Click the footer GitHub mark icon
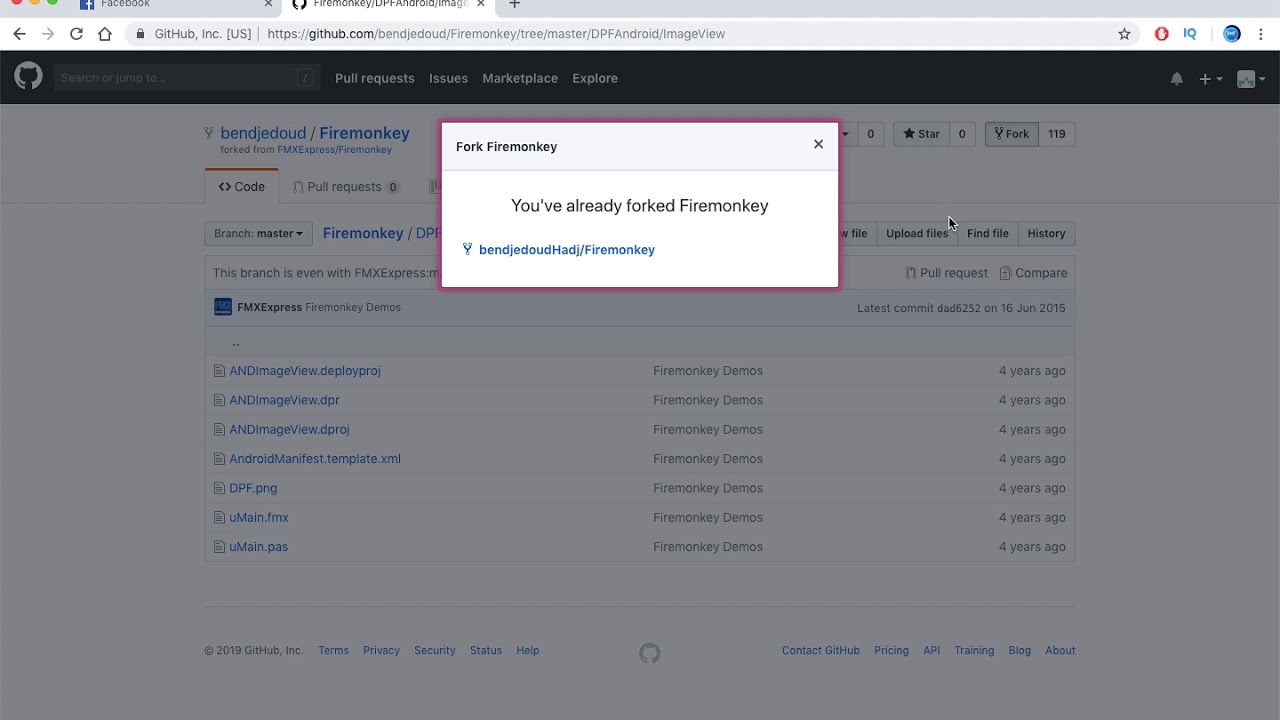This screenshot has height=720, width=1280. pos(650,653)
